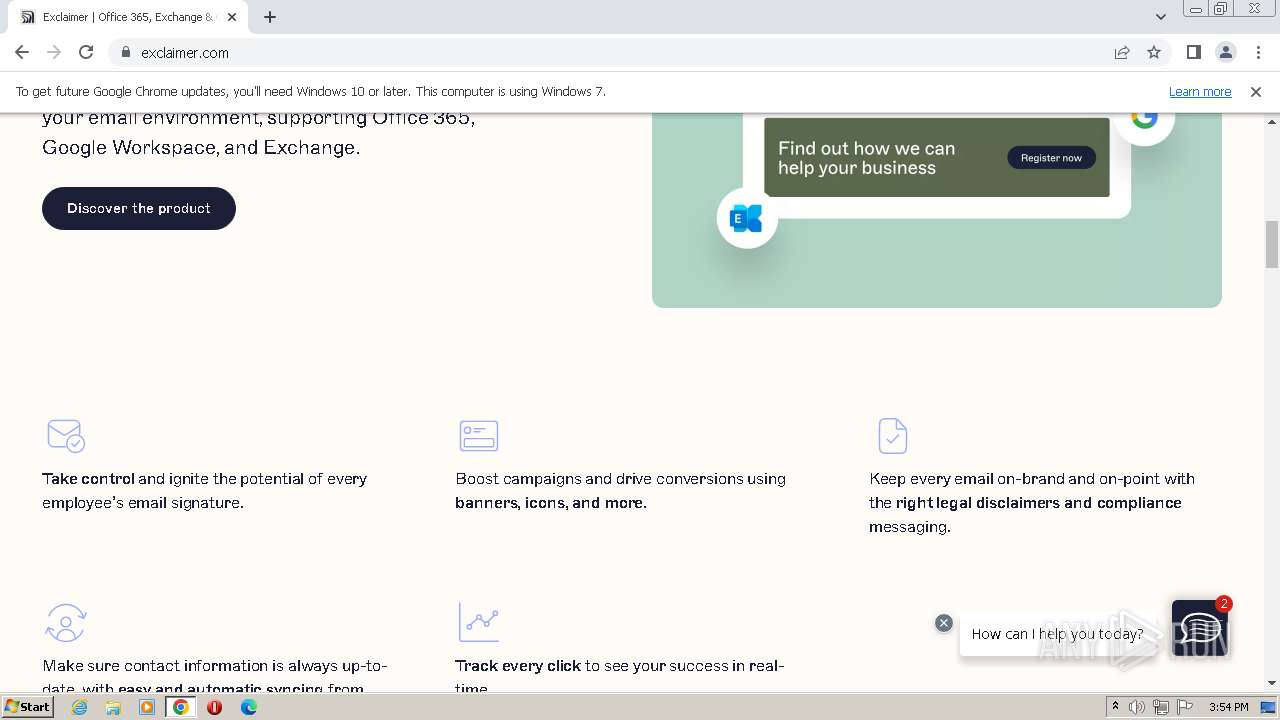
Task: View site security lock info
Action: click(125, 52)
